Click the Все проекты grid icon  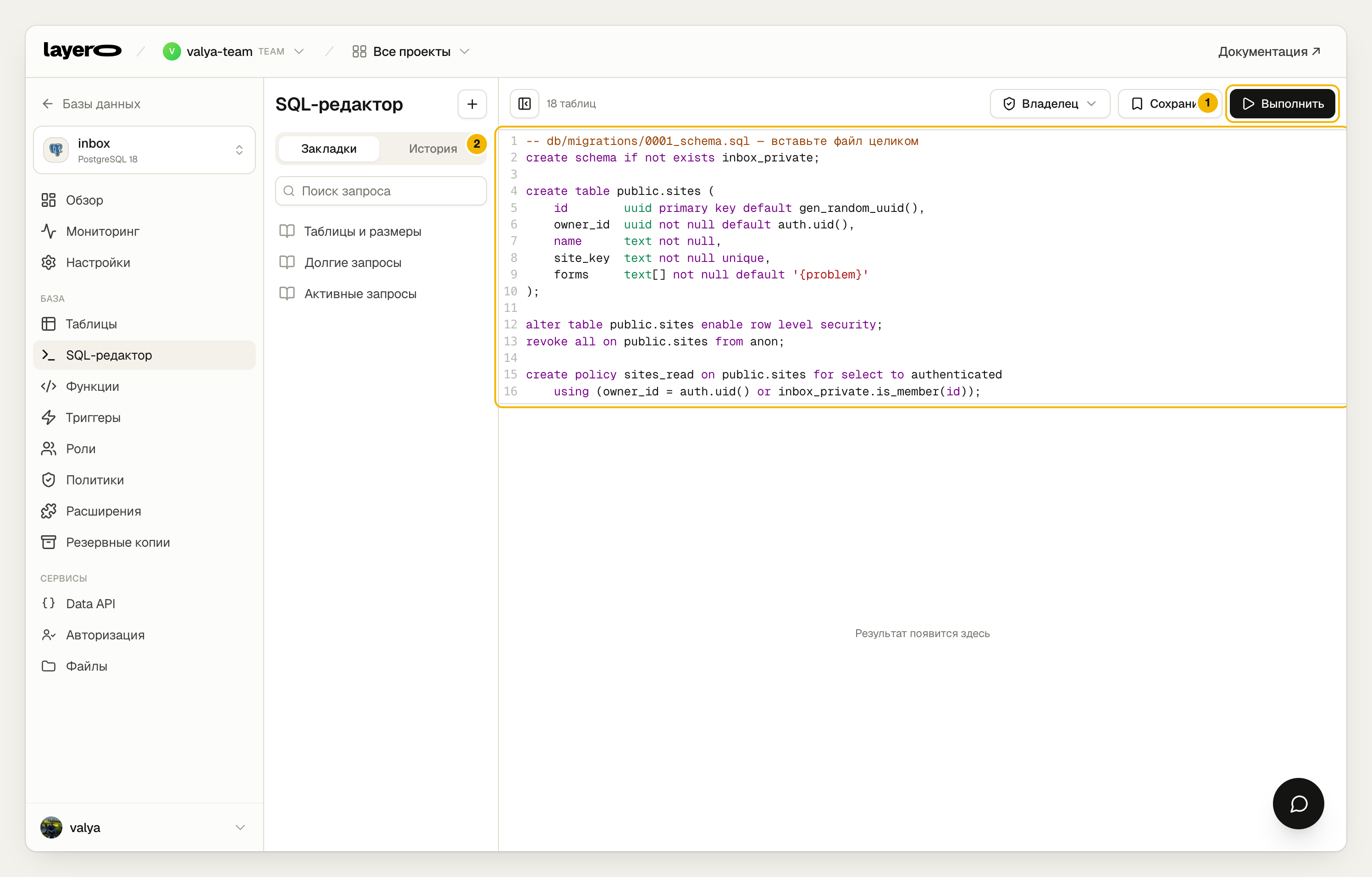click(359, 51)
